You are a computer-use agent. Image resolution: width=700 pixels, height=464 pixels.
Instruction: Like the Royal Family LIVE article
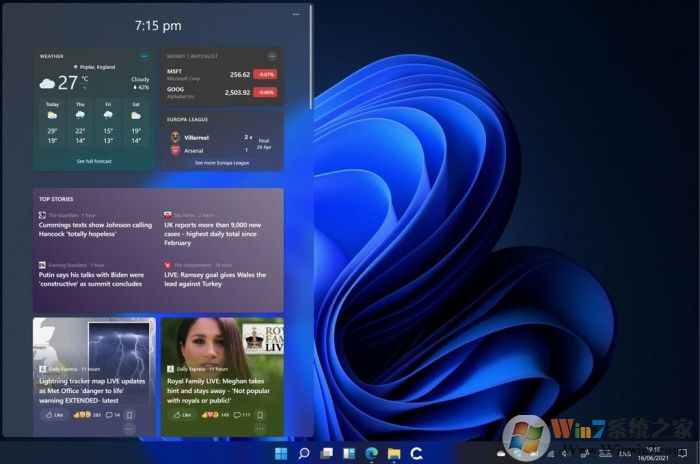[181, 414]
